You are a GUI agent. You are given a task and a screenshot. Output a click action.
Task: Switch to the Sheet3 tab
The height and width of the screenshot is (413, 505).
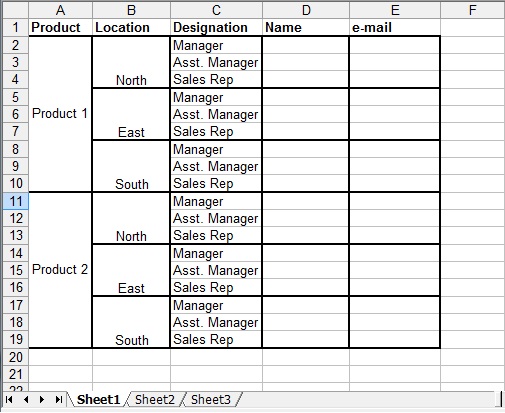pos(211,399)
